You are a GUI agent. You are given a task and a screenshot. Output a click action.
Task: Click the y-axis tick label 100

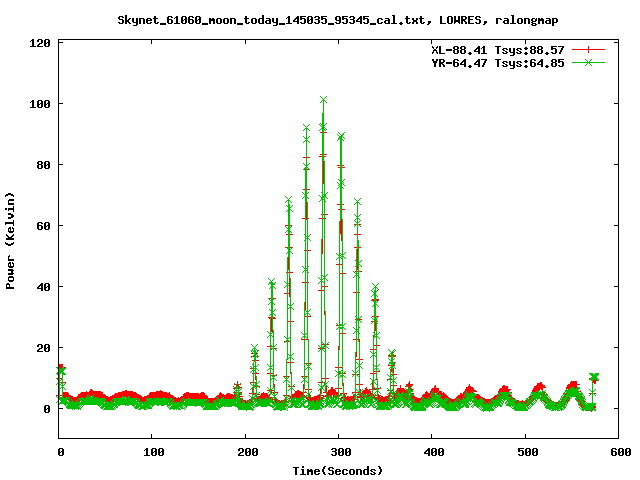pos(40,104)
